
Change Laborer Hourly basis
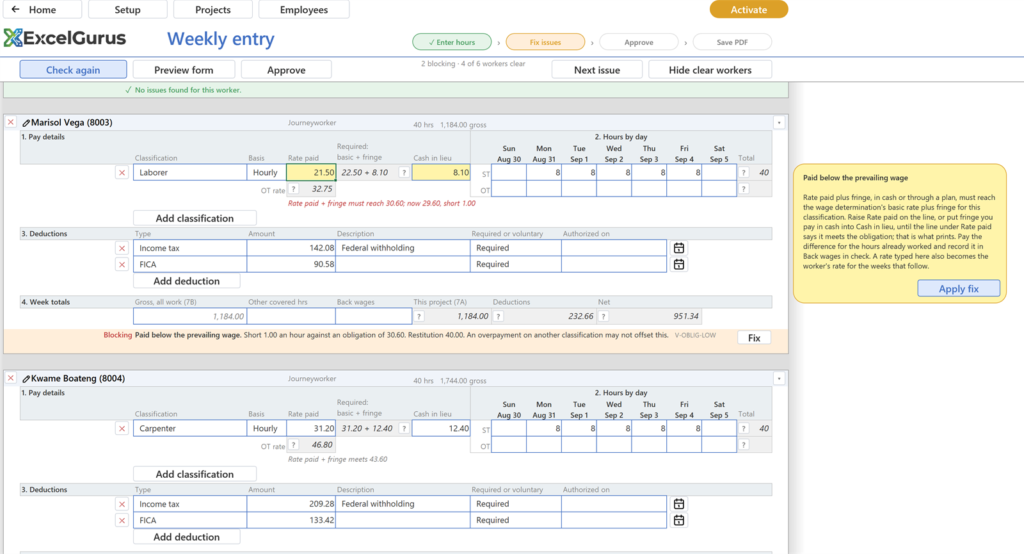coord(266,172)
